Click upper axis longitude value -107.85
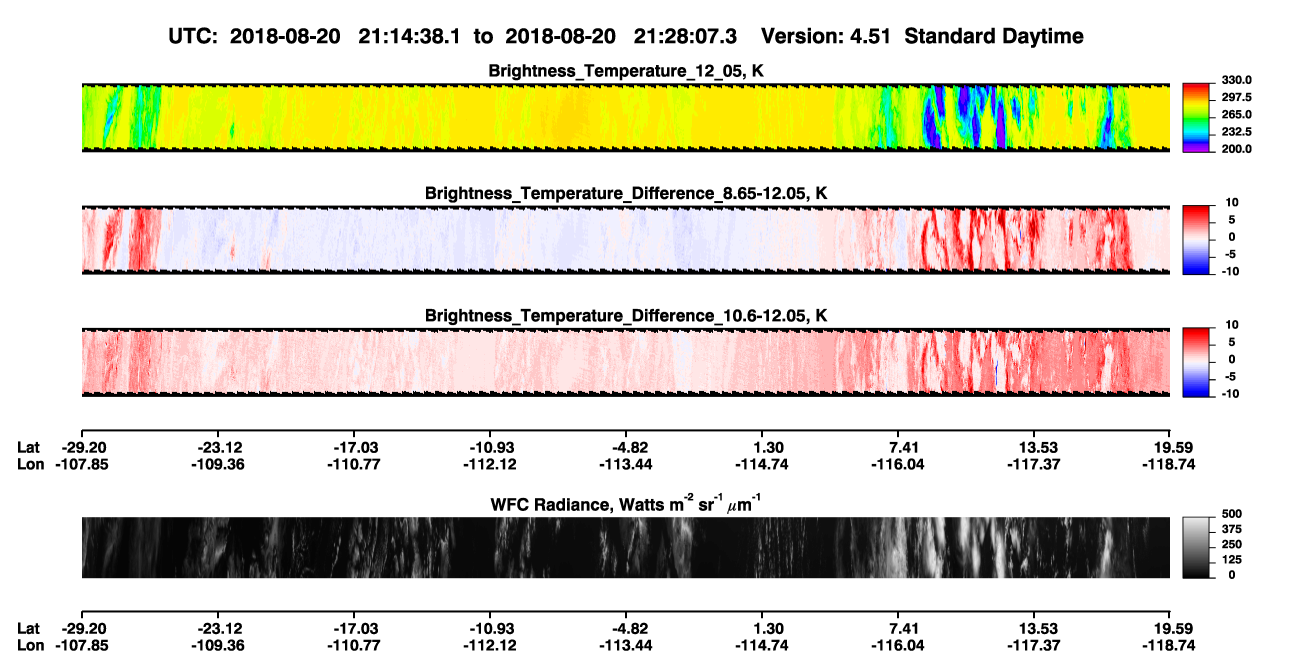The image size is (1300, 667). 83,464
